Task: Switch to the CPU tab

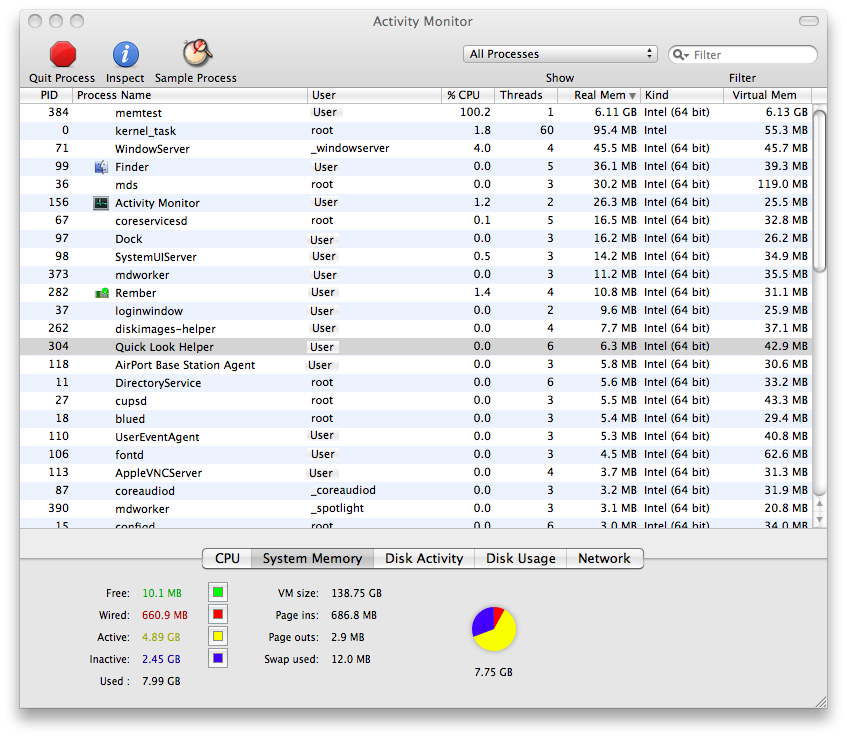Action: [x=227, y=558]
